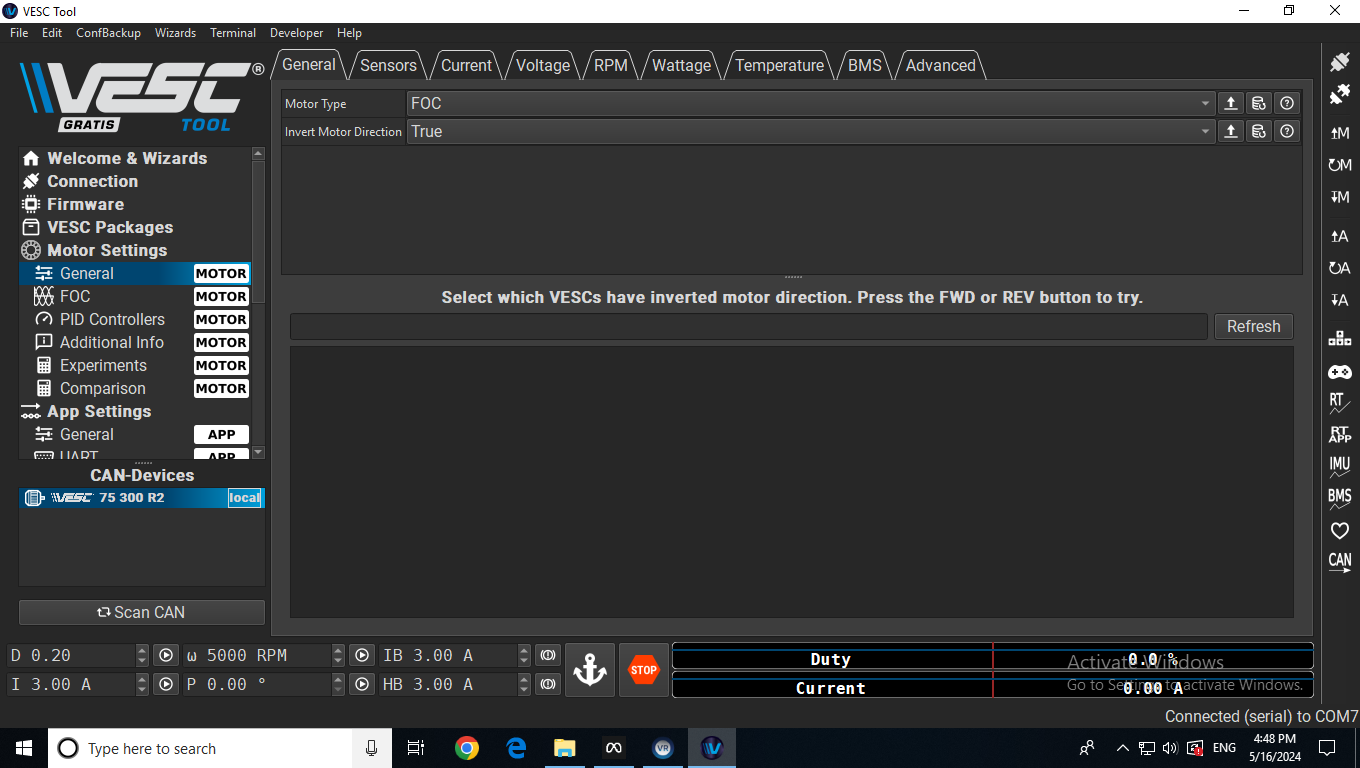
Task: Toggle RT realtime data streaming
Action: pyautogui.click(x=1339, y=403)
